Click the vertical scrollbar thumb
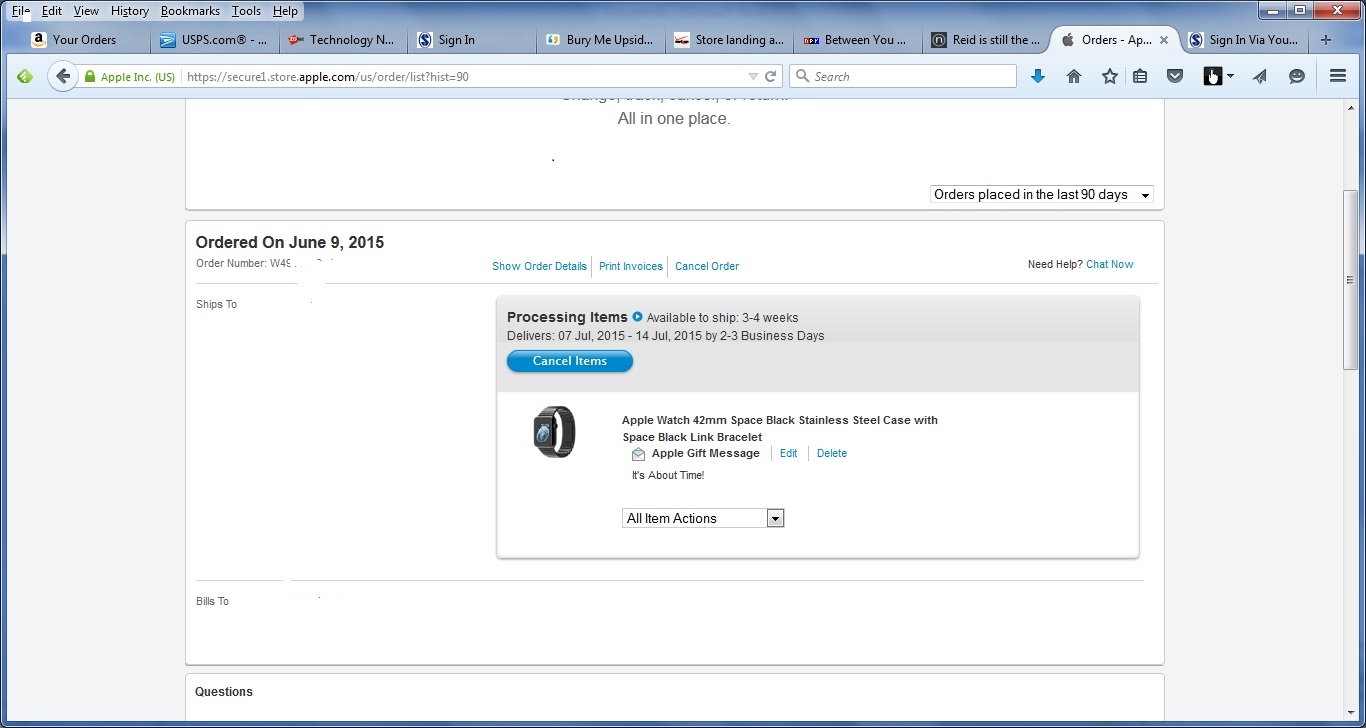Image resolution: width=1366 pixels, height=728 pixels. tap(1350, 280)
